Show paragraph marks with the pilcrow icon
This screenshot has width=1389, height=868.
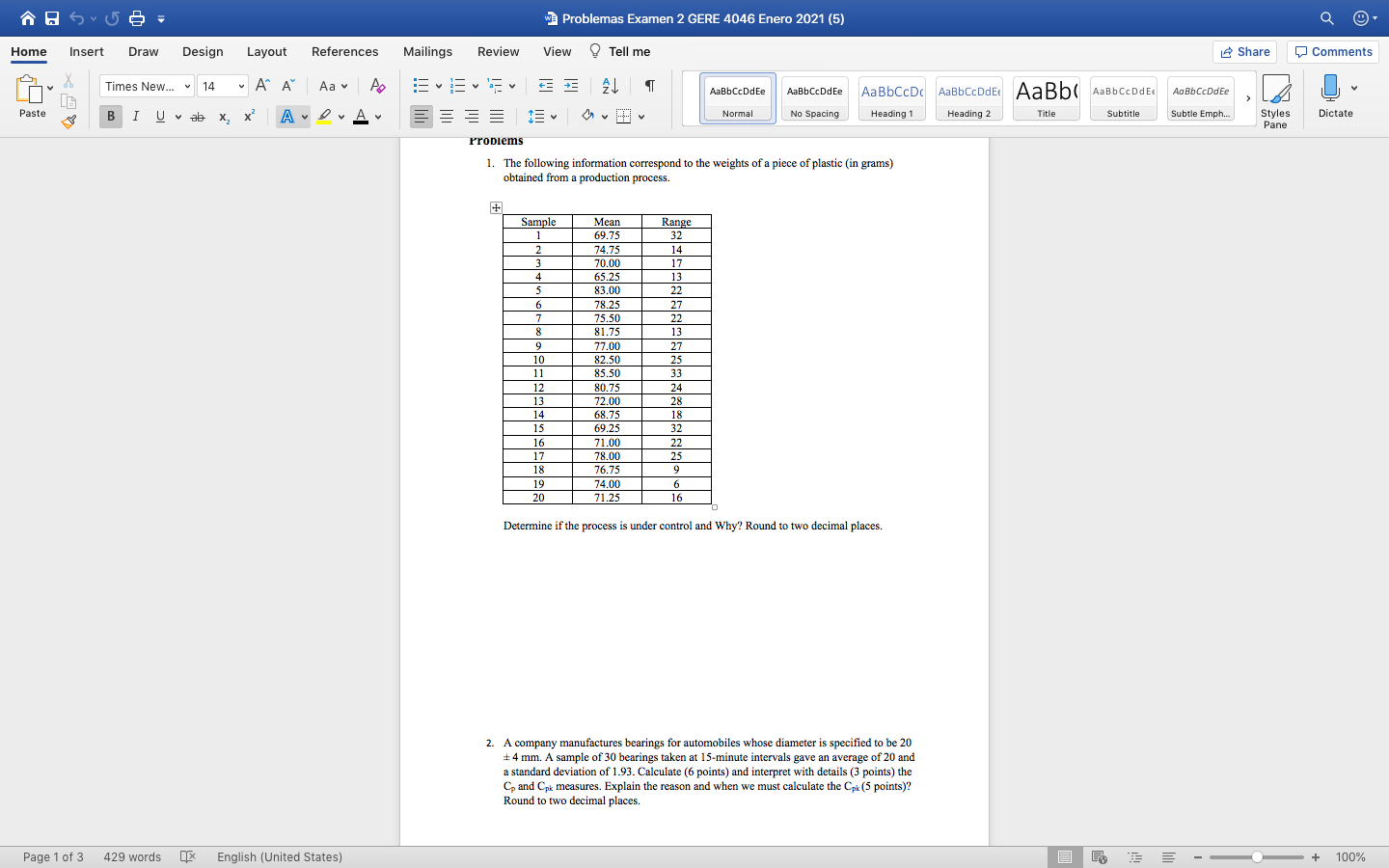pos(649,87)
